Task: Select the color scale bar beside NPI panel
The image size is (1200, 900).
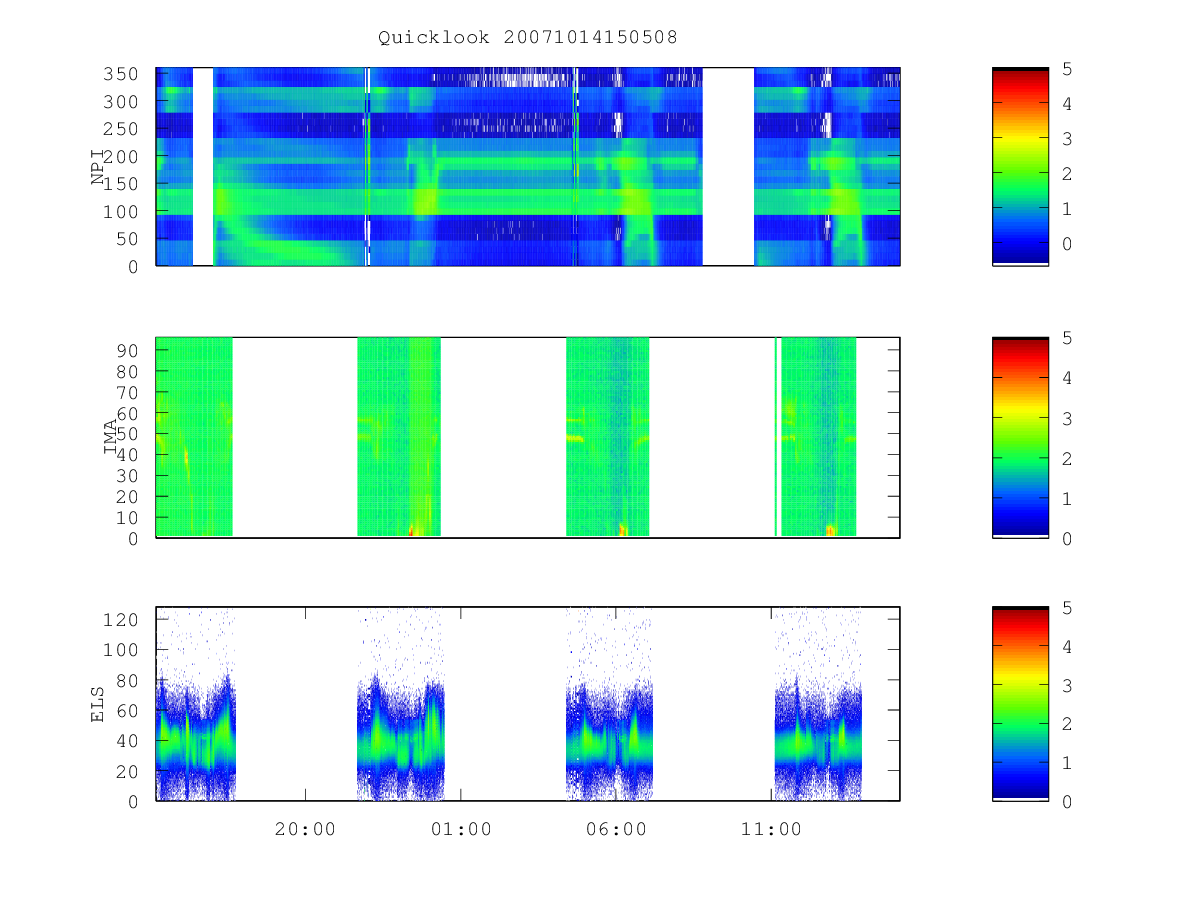Action: point(1020,166)
